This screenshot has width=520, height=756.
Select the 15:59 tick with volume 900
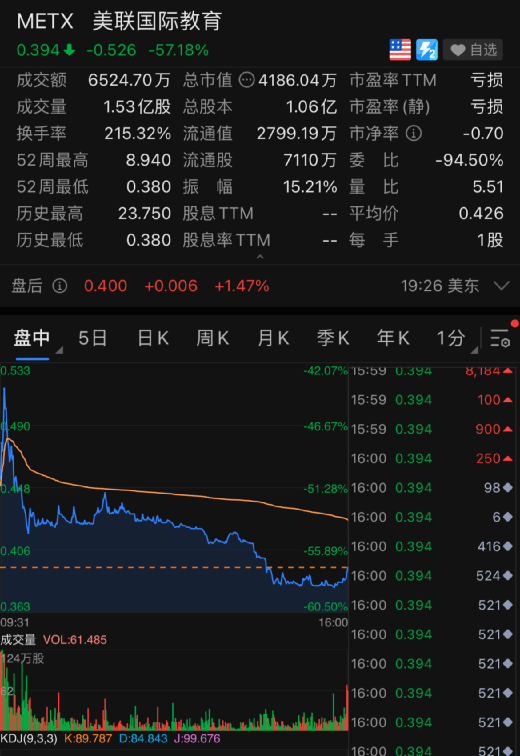pyautogui.click(x=432, y=429)
